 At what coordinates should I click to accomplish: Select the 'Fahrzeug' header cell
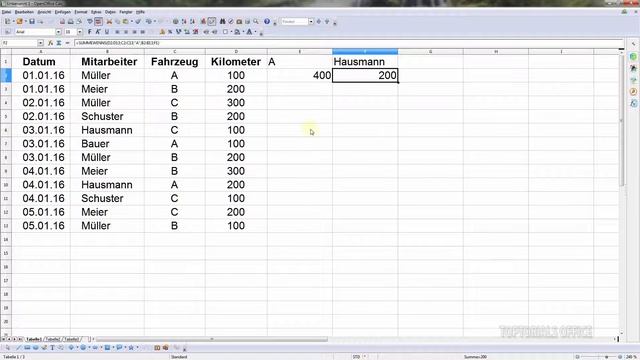click(175, 62)
